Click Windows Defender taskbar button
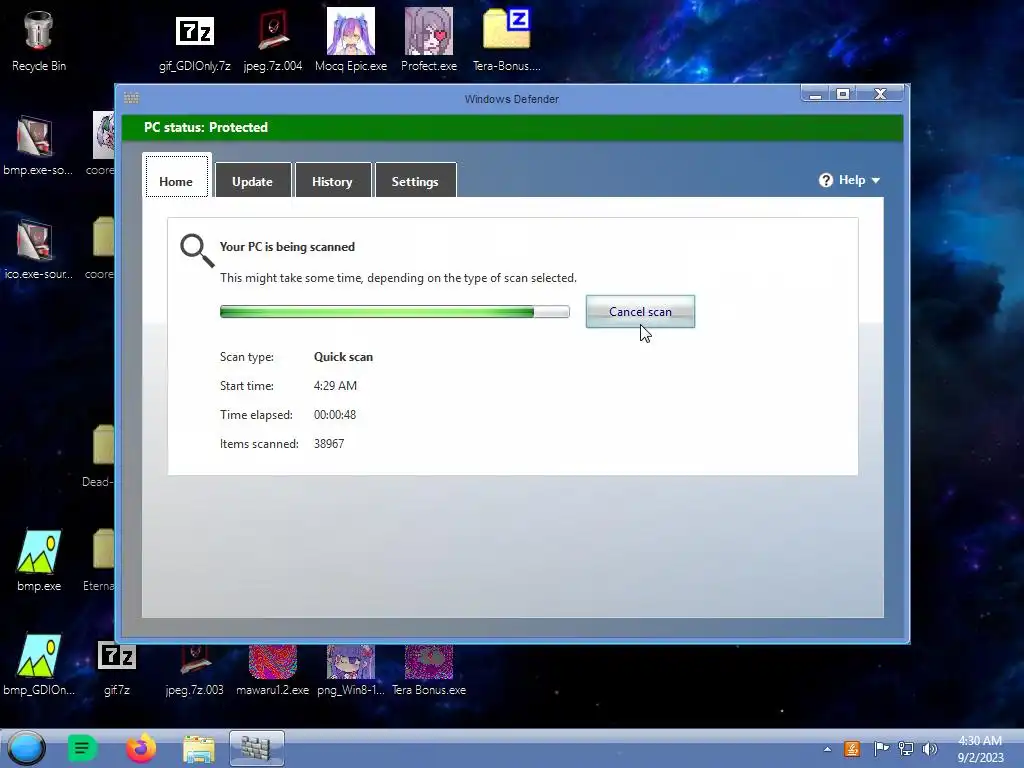This screenshot has height=768, width=1024. point(257,748)
